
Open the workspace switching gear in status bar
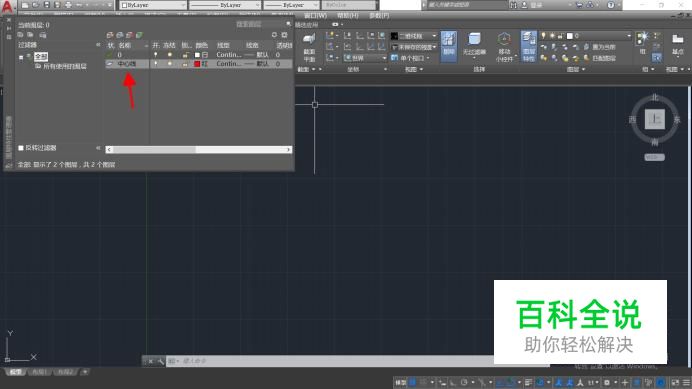coord(607,382)
